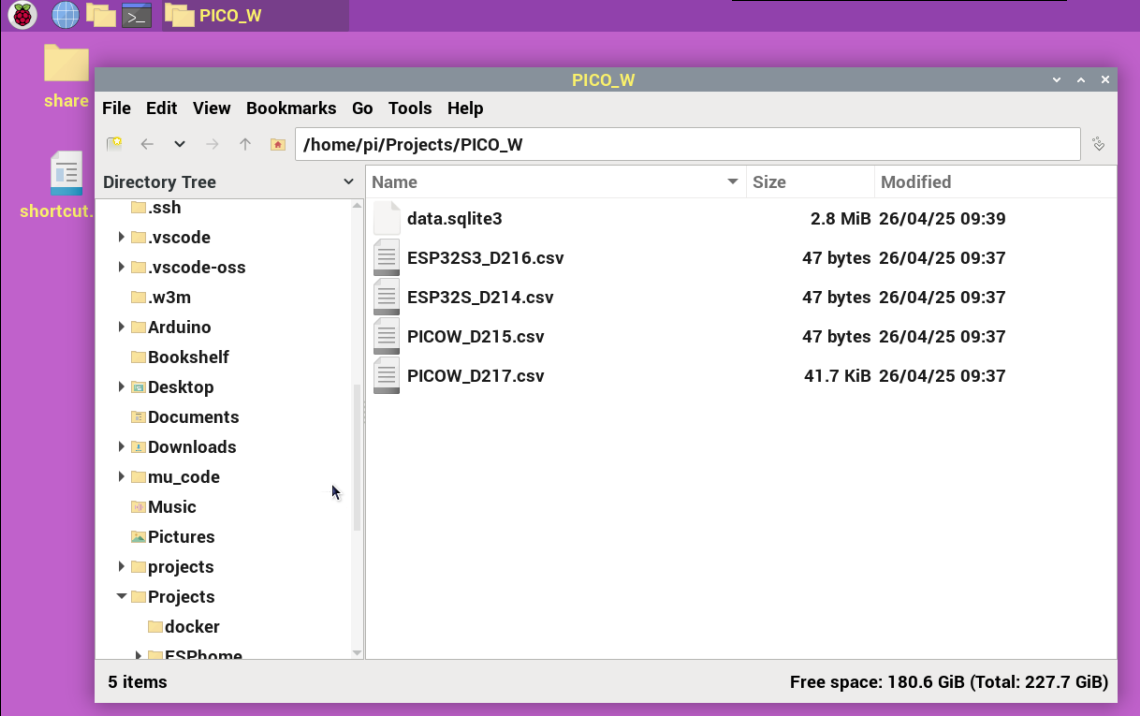Open the Raspberry Pi main menu
This screenshot has height=716, width=1140.
[23, 15]
